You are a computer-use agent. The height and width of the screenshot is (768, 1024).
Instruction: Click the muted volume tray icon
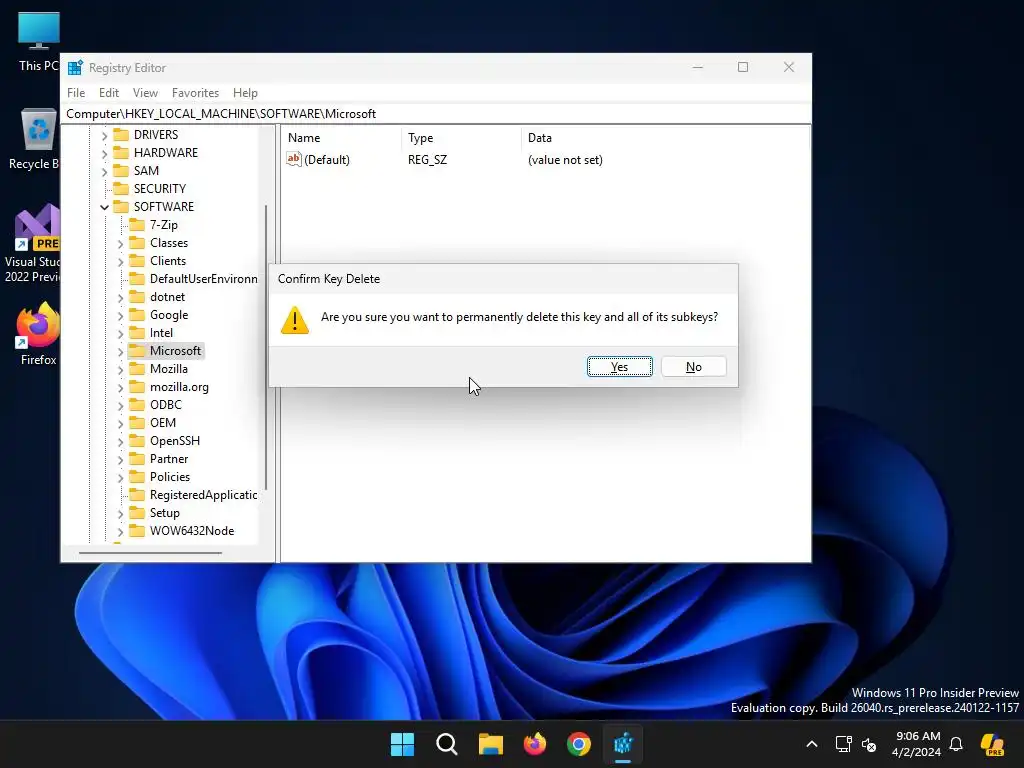point(869,744)
